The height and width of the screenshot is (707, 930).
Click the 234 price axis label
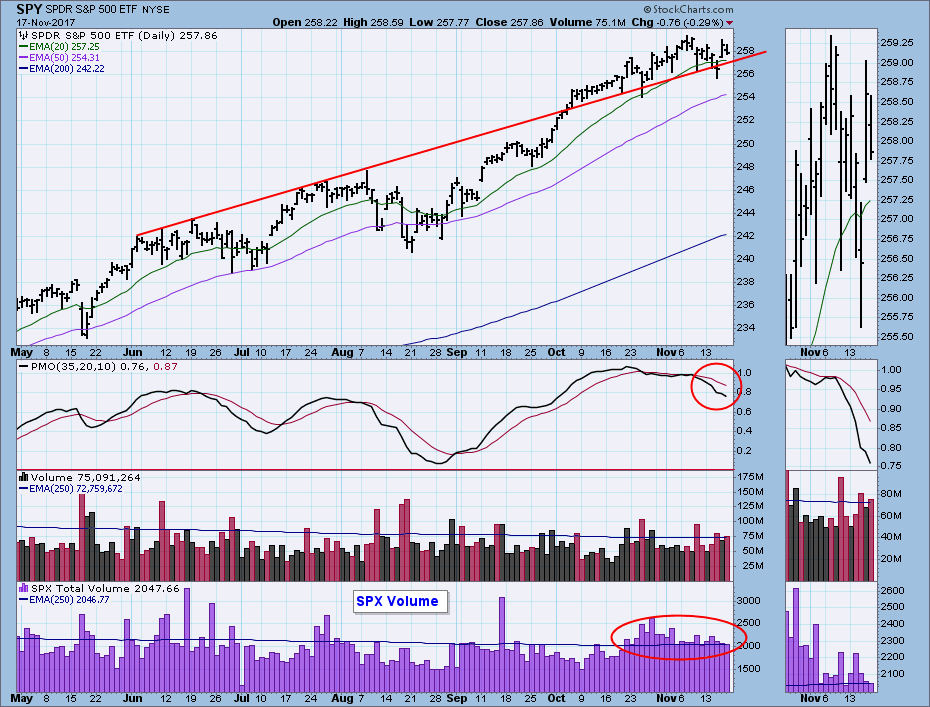pos(746,327)
